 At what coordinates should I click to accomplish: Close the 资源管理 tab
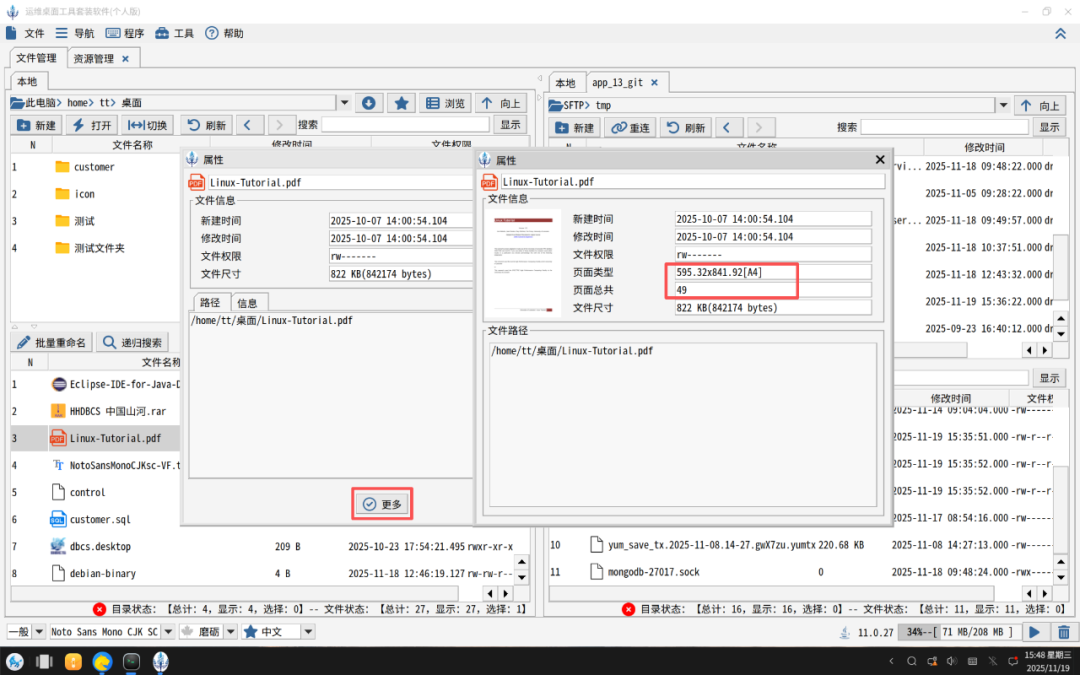pos(125,59)
